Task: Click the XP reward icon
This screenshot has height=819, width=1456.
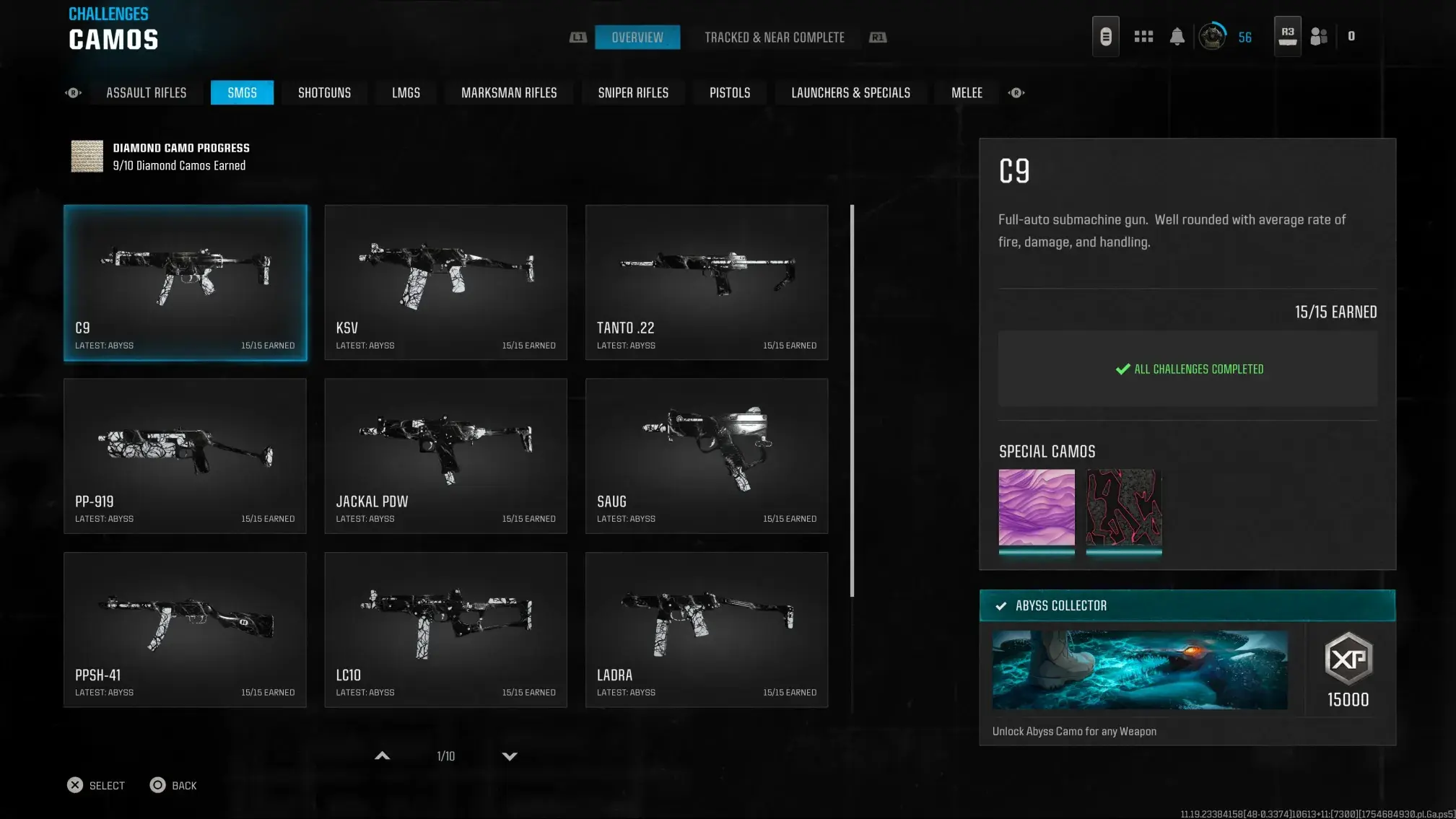Action: (x=1348, y=659)
